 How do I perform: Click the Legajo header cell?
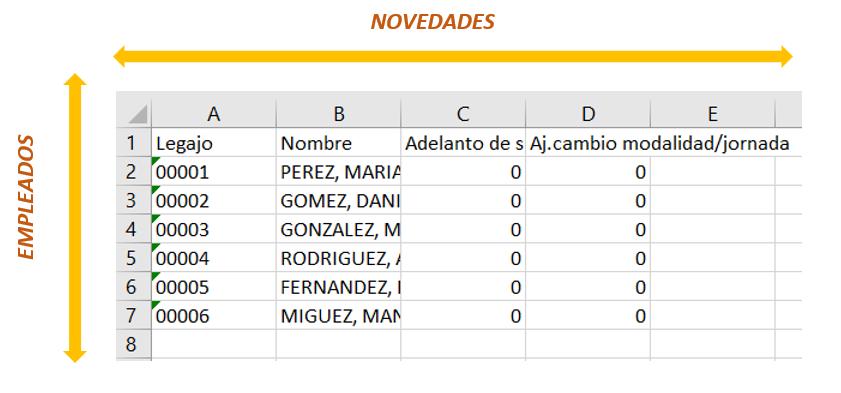tap(214, 143)
